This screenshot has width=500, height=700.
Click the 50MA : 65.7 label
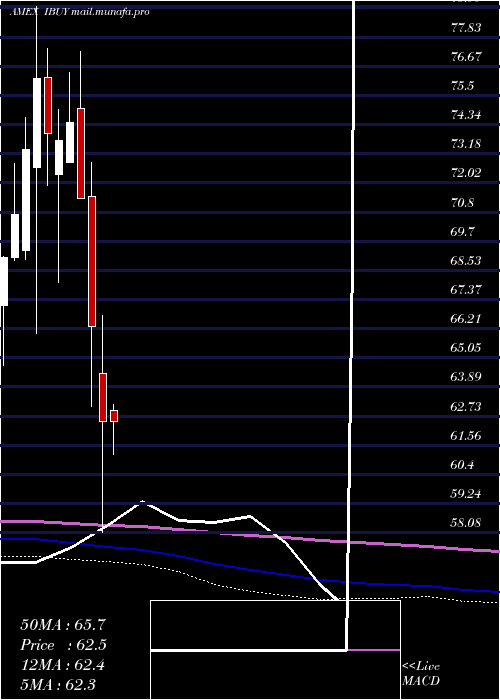pos(63,625)
